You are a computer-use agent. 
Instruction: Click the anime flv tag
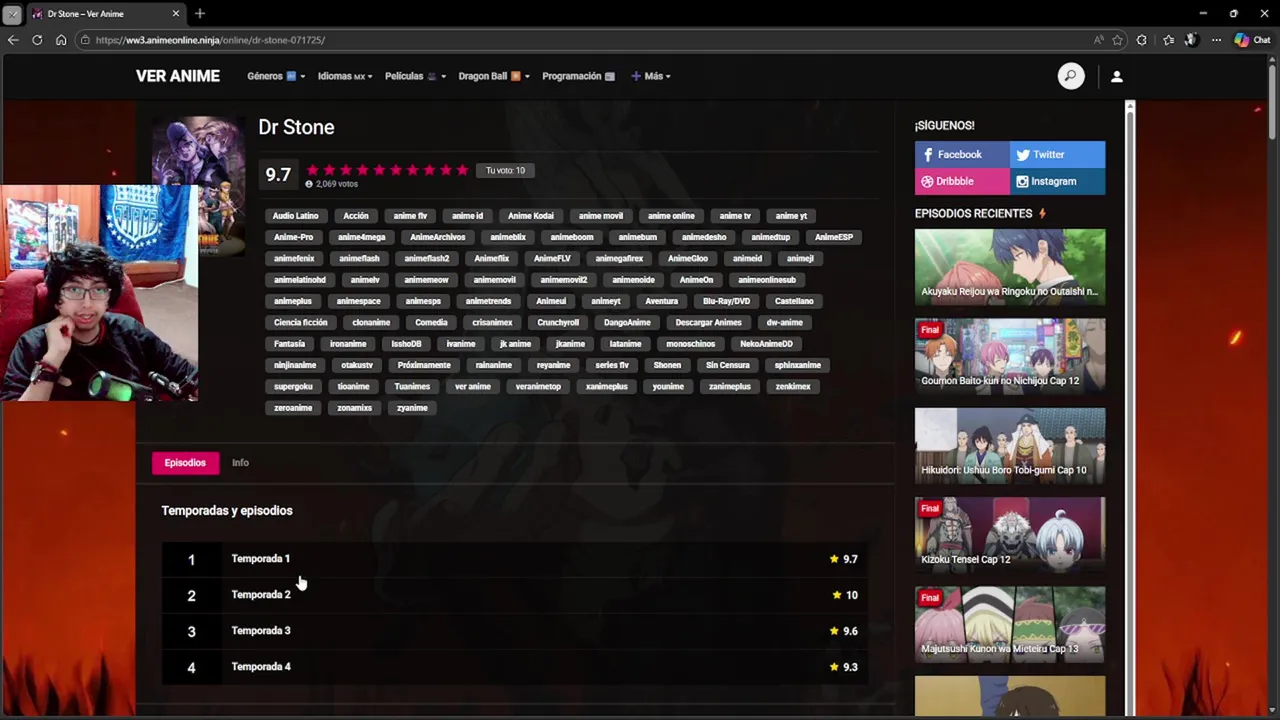coord(410,216)
